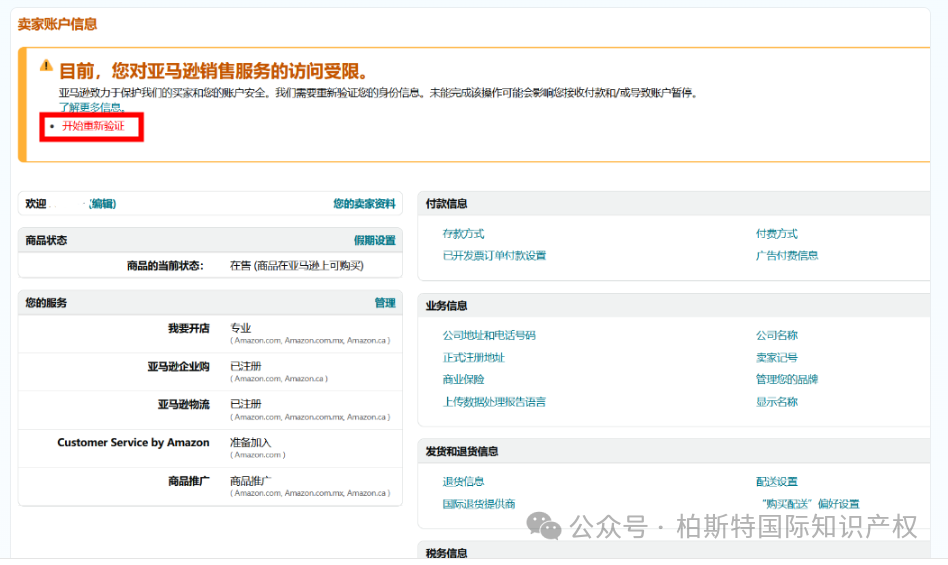Viewport: 948px width, 565px height.
Task: Click 商品推广 service row label
Action: [x=189, y=481]
